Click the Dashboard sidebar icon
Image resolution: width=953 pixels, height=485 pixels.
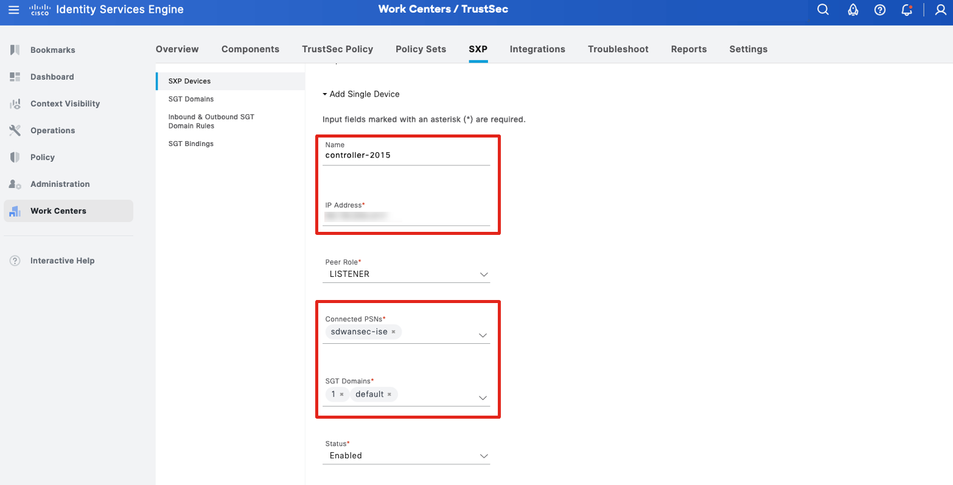click(x=15, y=77)
